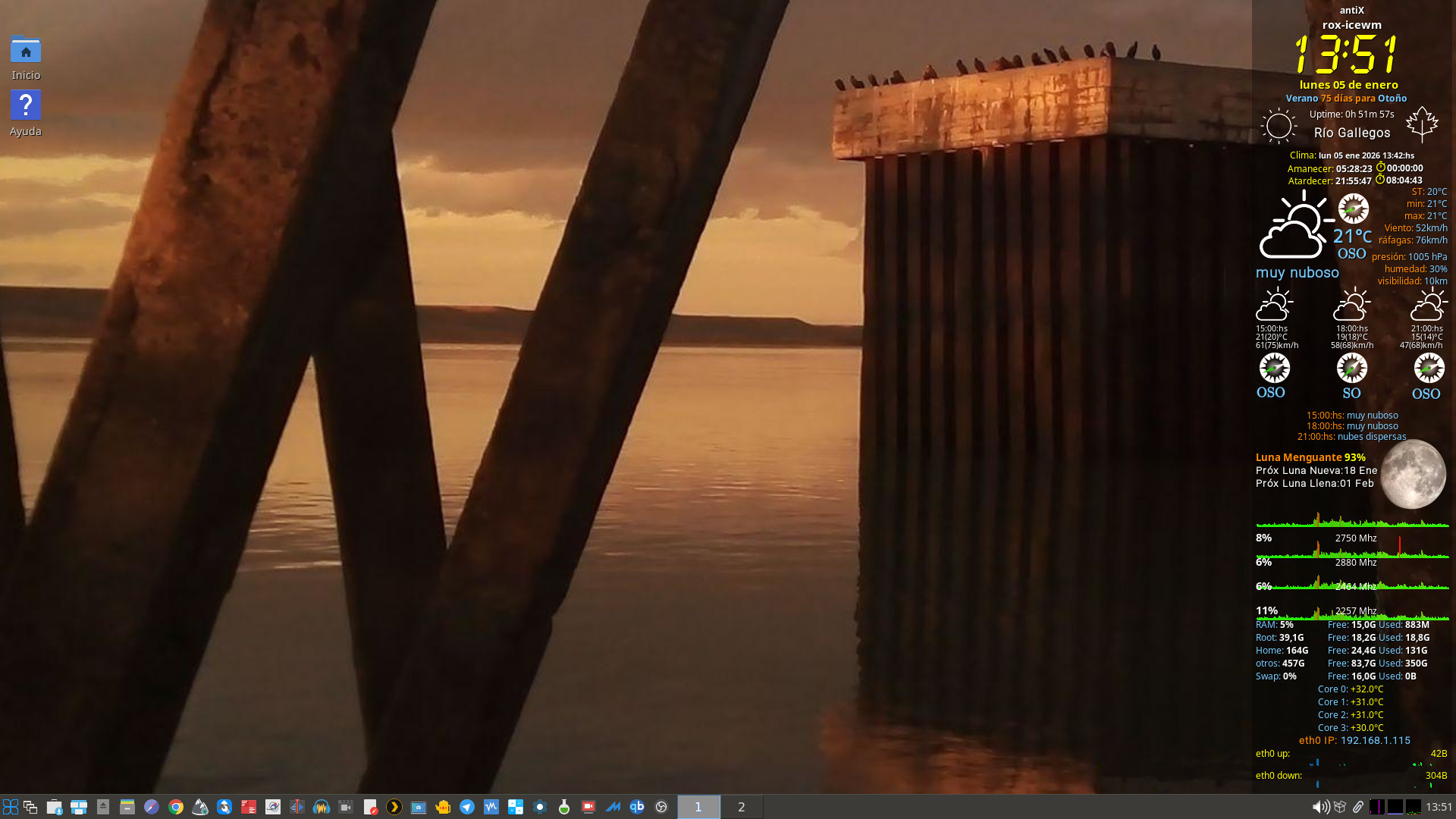This screenshot has height=819, width=1456.
Task: Open the Ayuda help desktop icon
Action: tap(25, 106)
